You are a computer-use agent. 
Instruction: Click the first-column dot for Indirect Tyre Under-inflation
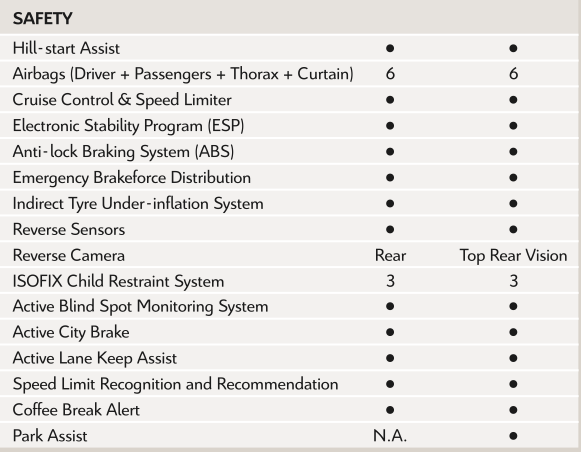click(390, 203)
